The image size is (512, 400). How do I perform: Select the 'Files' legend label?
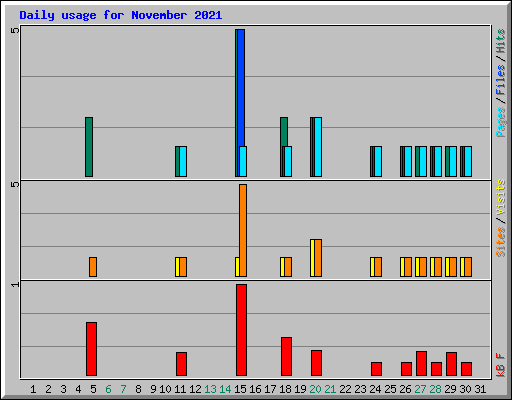[x=501, y=80]
